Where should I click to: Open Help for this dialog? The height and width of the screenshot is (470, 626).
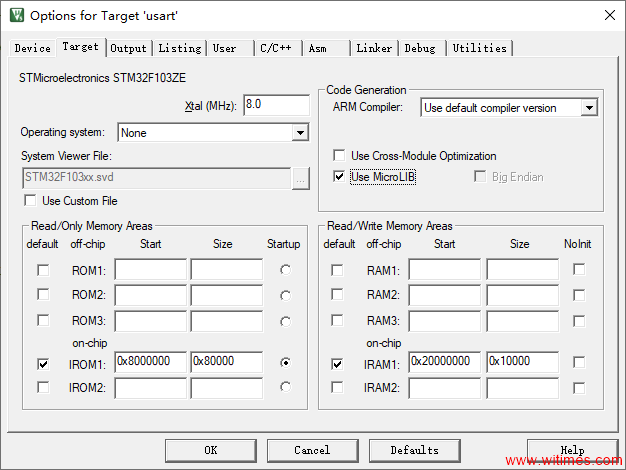click(x=573, y=450)
